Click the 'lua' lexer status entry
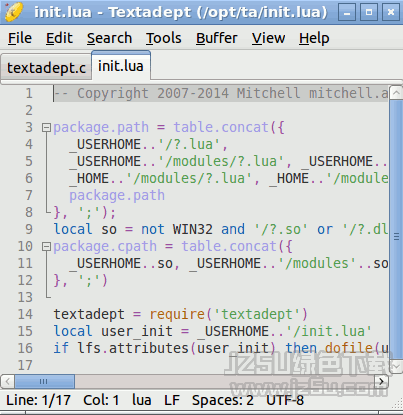This screenshot has width=403, height=415. [142, 400]
